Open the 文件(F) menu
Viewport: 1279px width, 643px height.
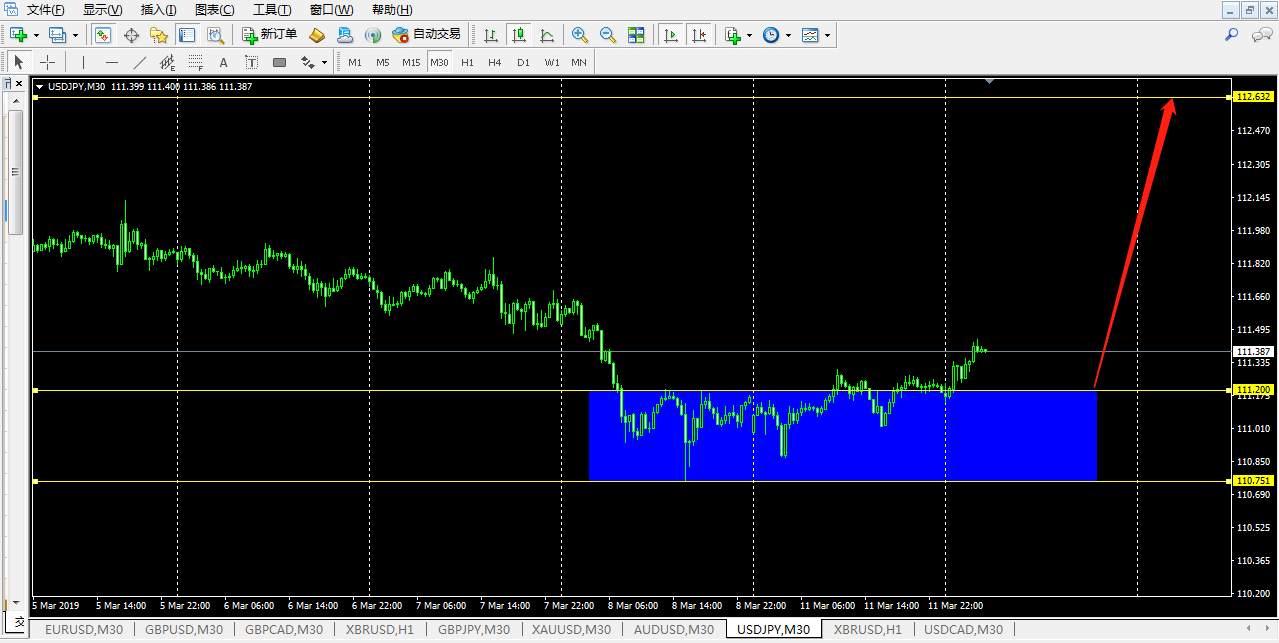[x=46, y=10]
